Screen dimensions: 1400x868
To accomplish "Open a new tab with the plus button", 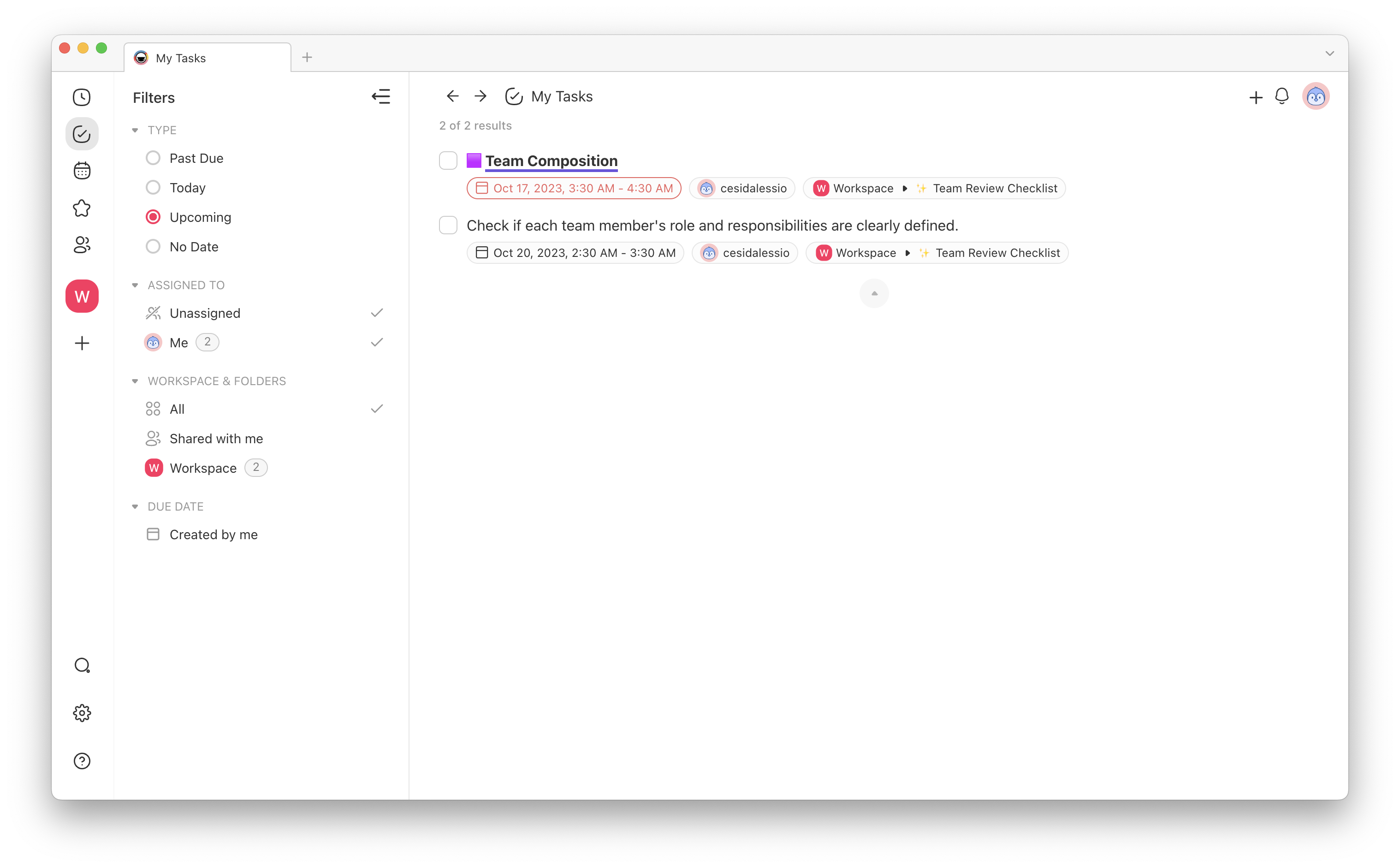I will pyautogui.click(x=307, y=57).
